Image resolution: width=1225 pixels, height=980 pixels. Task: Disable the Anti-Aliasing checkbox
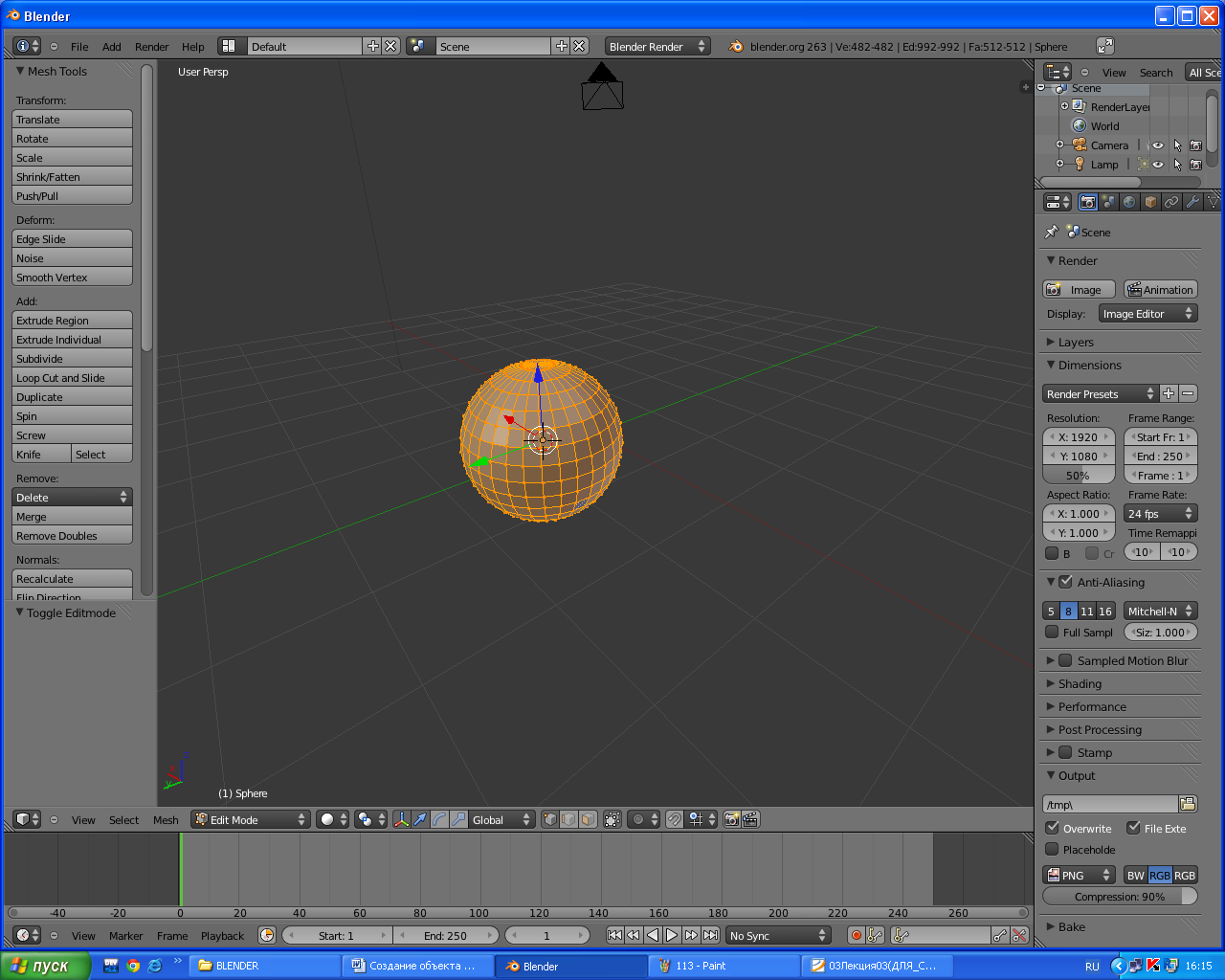1065,582
